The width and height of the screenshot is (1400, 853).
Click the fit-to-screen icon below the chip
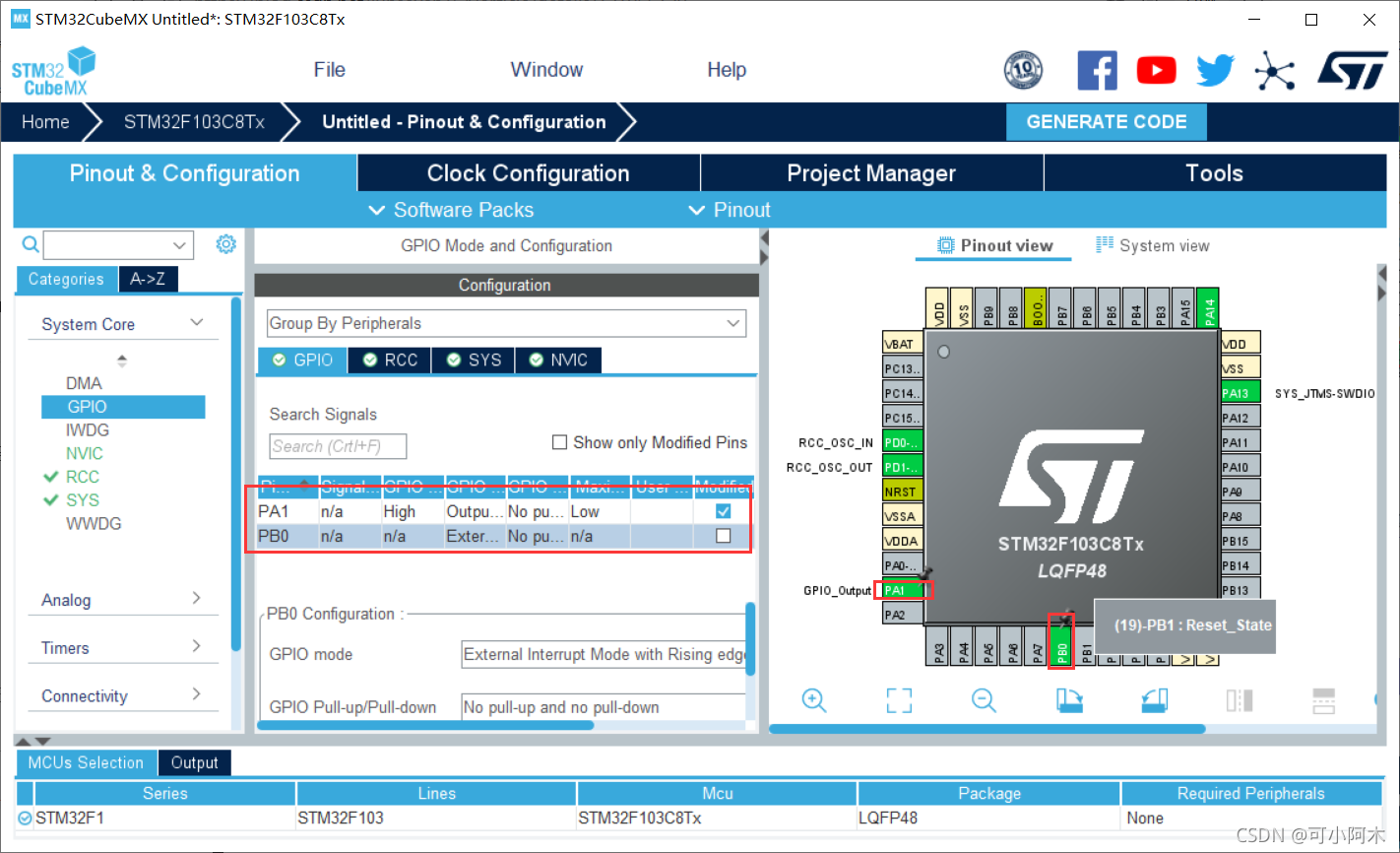point(899,700)
